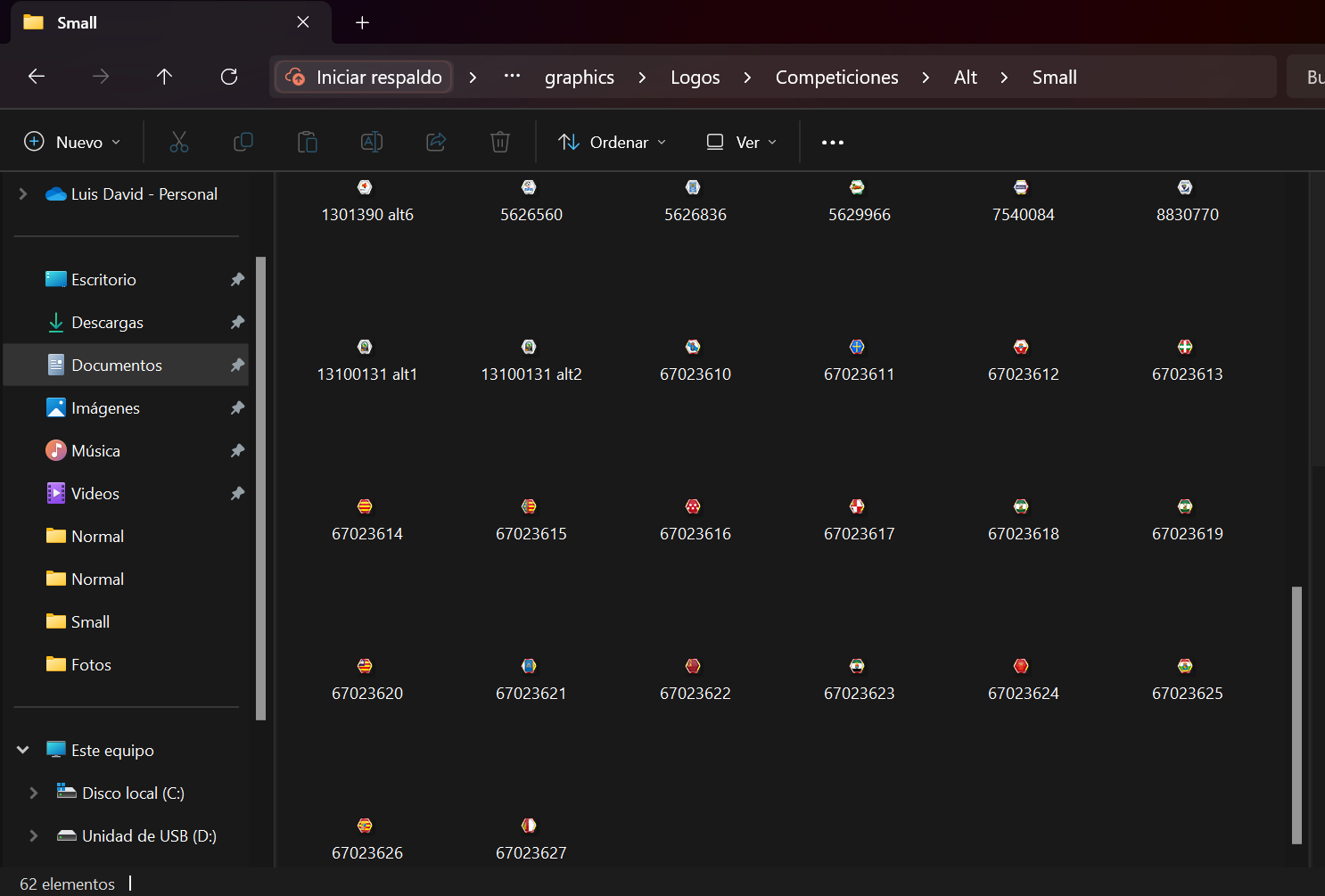Unpin Escritorio using its pin icon
The width and height of the screenshot is (1325, 896).
coord(237,279)
